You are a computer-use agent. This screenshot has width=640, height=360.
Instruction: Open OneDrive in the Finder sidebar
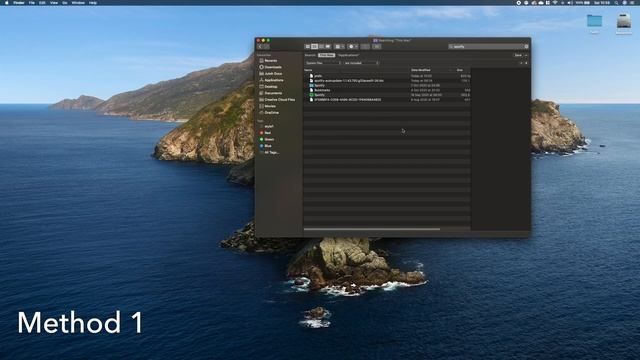coord(269,113)
